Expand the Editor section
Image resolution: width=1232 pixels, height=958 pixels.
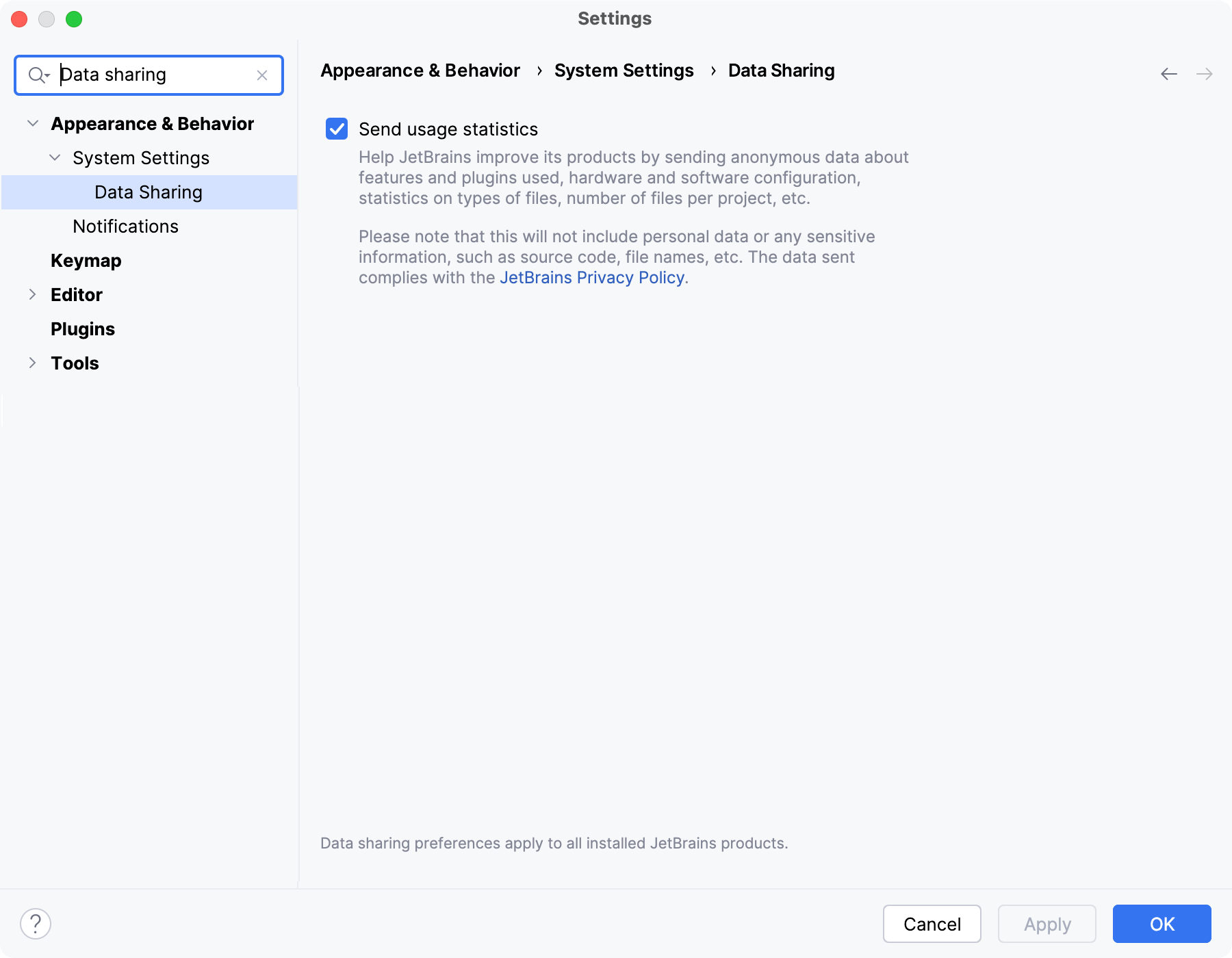coord(31,294)
